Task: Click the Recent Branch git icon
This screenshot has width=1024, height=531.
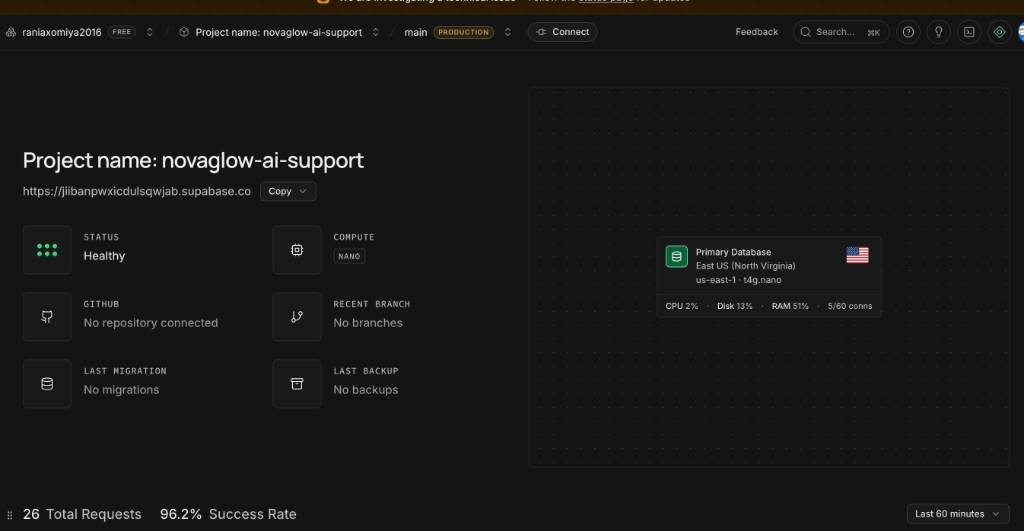Action: tap(297, 317)
